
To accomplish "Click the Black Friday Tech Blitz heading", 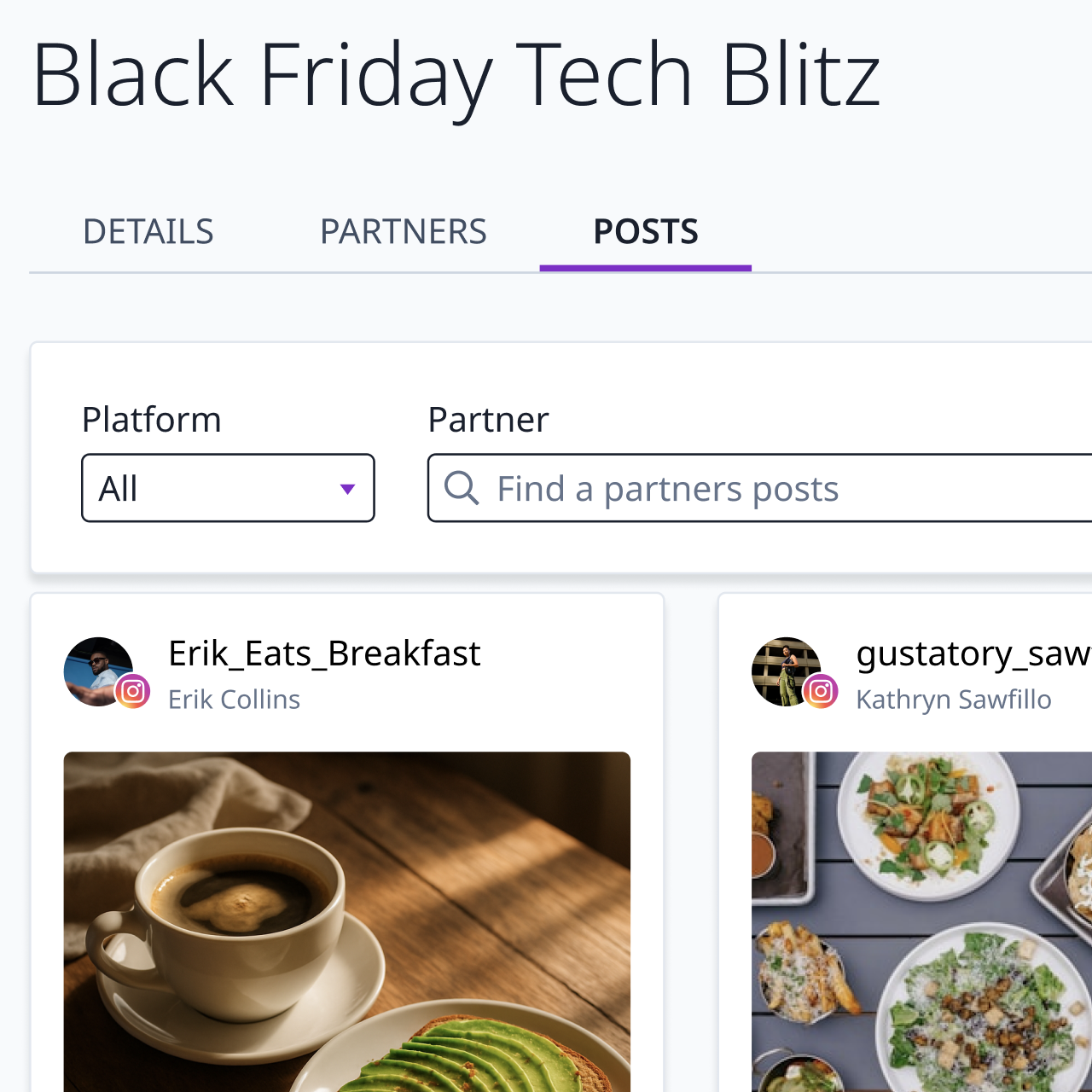I will (x=456, y=75).
